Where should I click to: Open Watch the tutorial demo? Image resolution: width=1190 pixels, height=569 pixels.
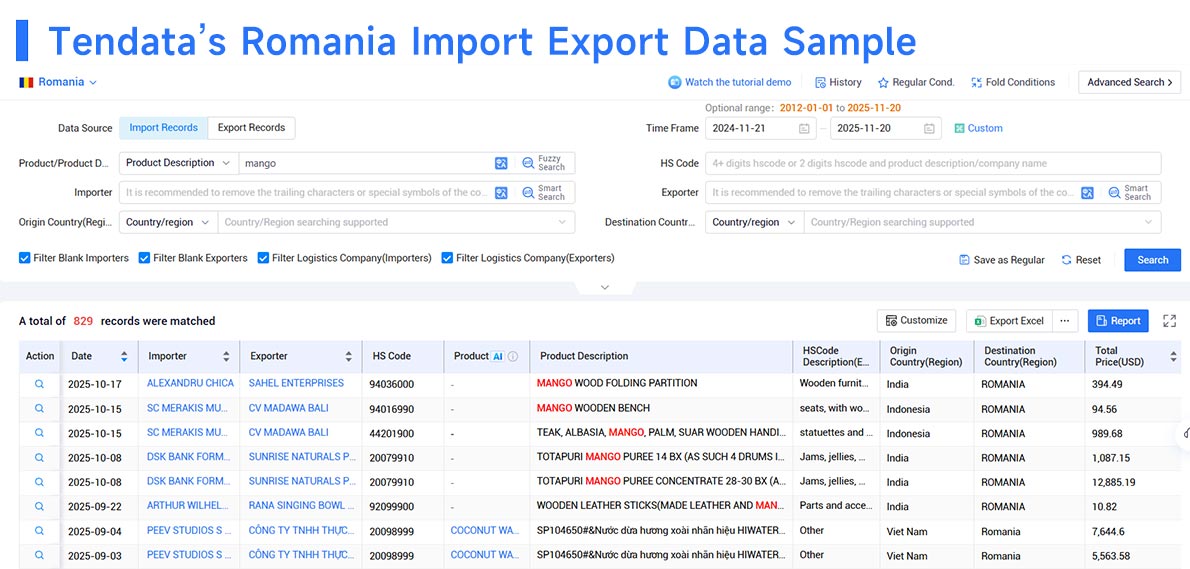coord(729,82)
